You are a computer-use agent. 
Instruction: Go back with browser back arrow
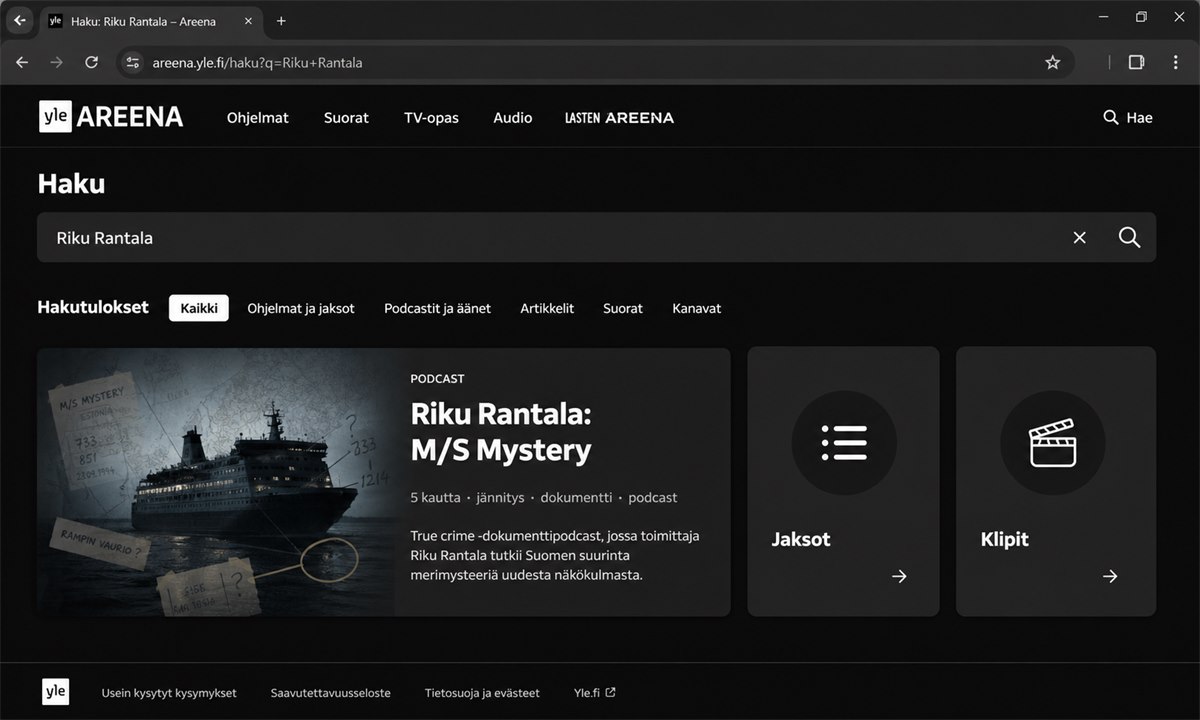(x=22, y=62)
